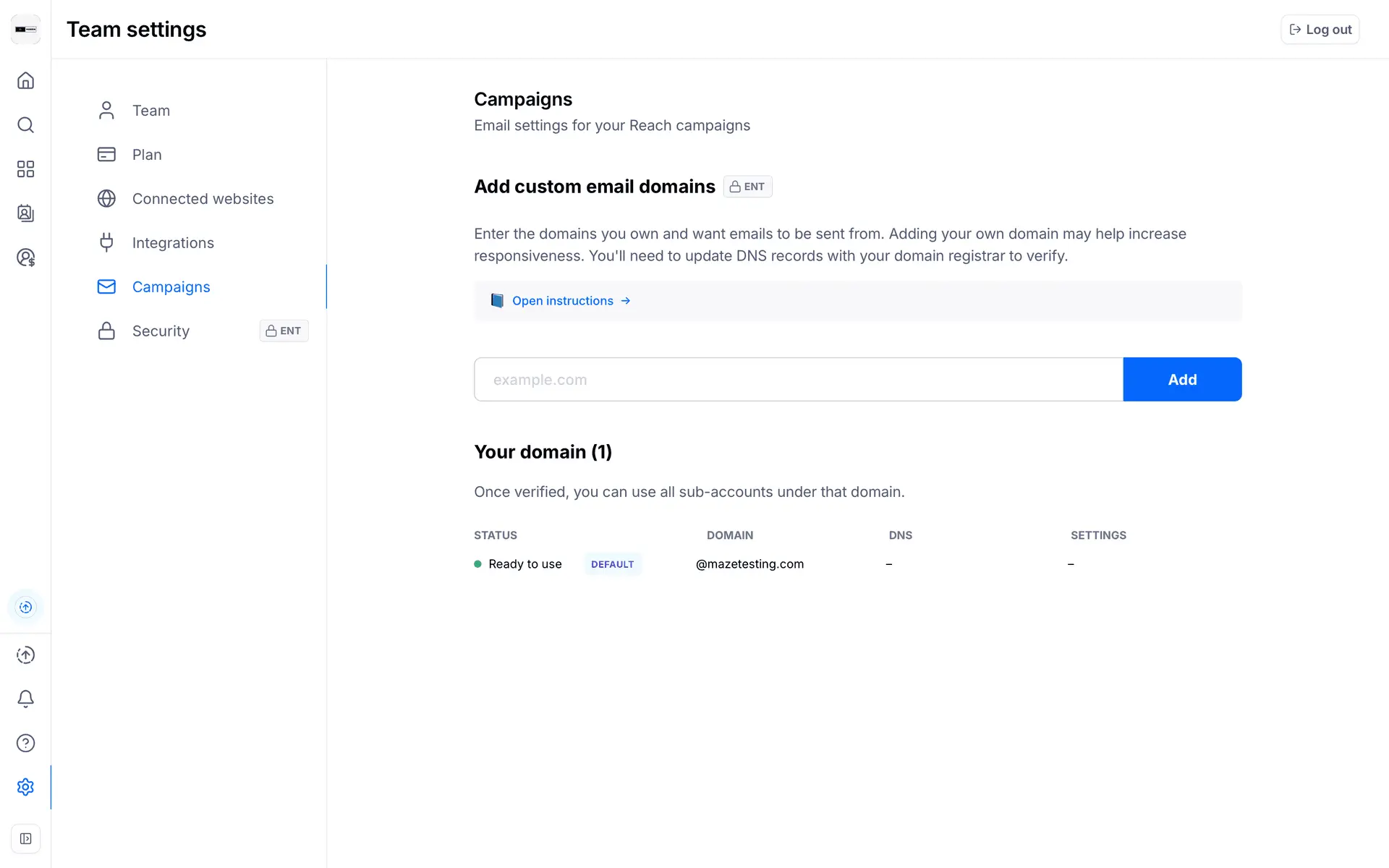
Task: Click the Log out button
Action: pos(1320,30)
